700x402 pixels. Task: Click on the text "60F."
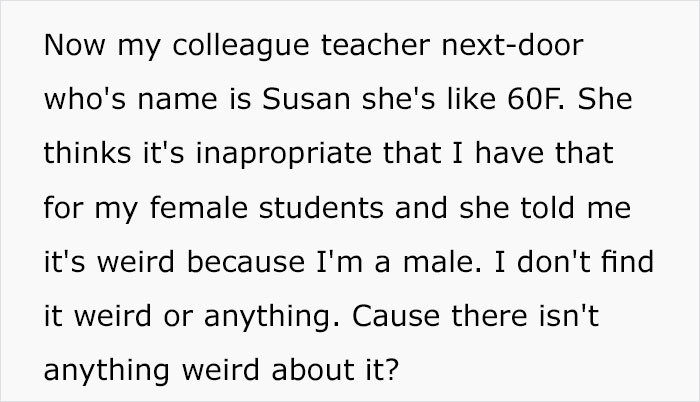pos(536,99)
